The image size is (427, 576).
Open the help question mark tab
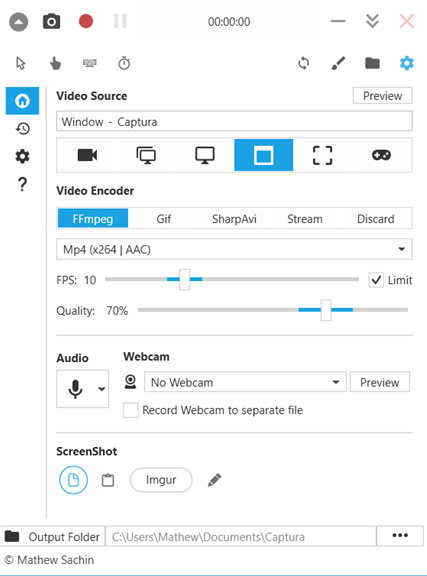[x=22, y=184]
